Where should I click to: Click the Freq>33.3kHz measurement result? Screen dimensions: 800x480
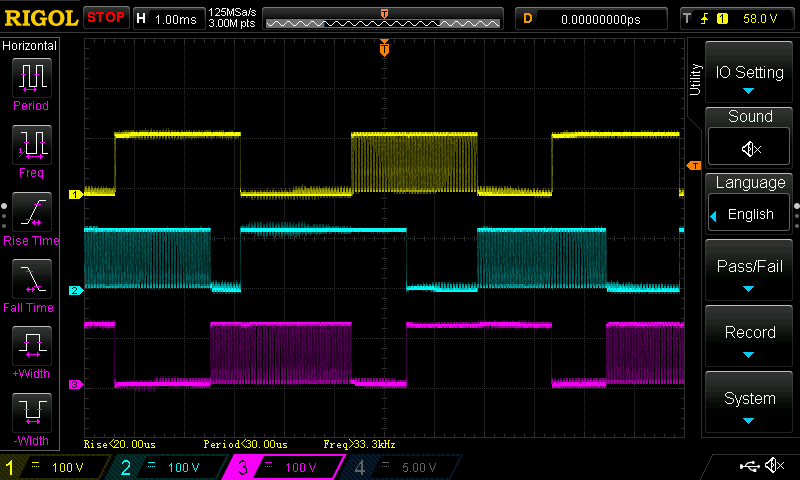pos(359,444)
